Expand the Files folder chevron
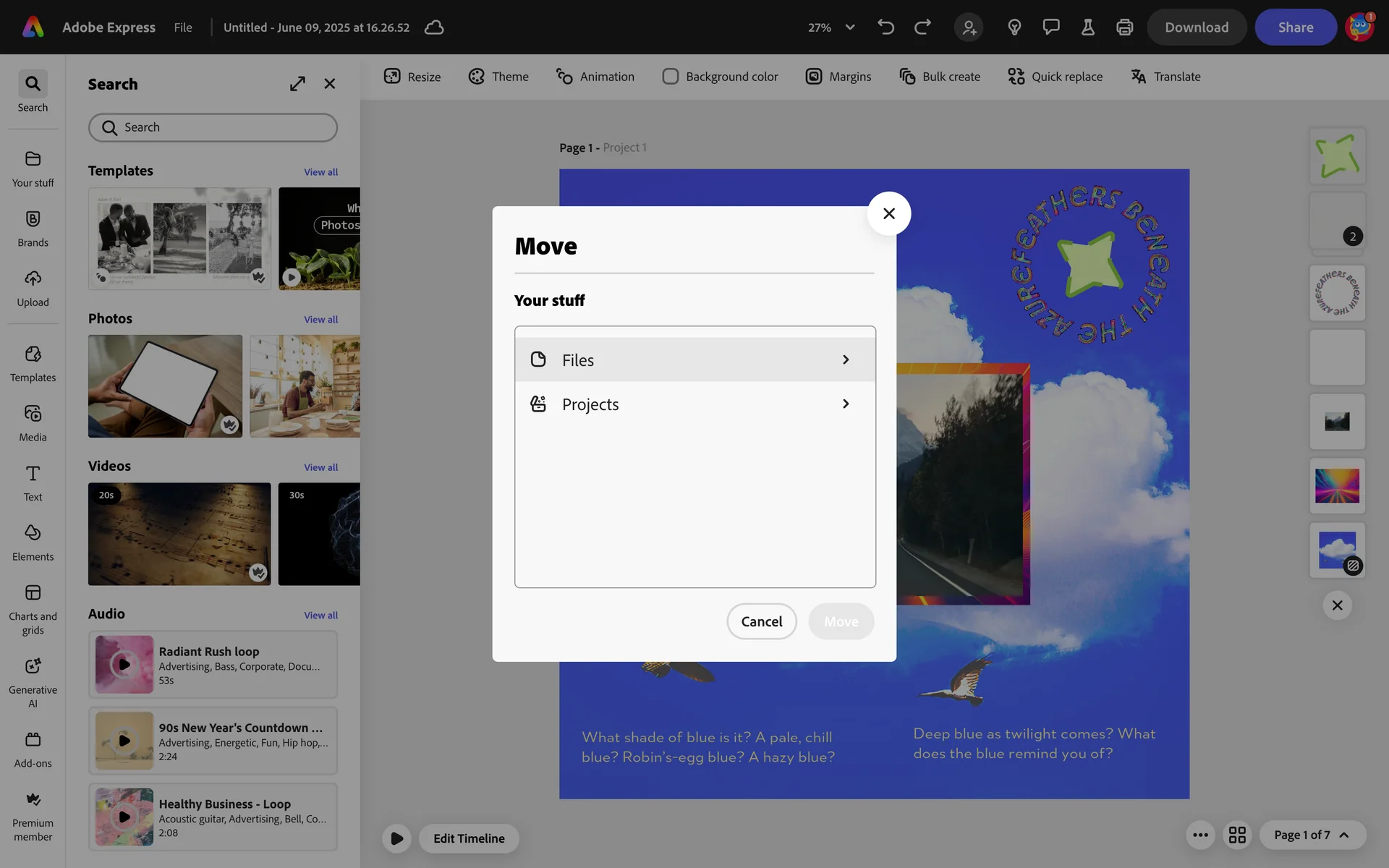Screen dimensions: 1389x868 click(x=845, y=359)
